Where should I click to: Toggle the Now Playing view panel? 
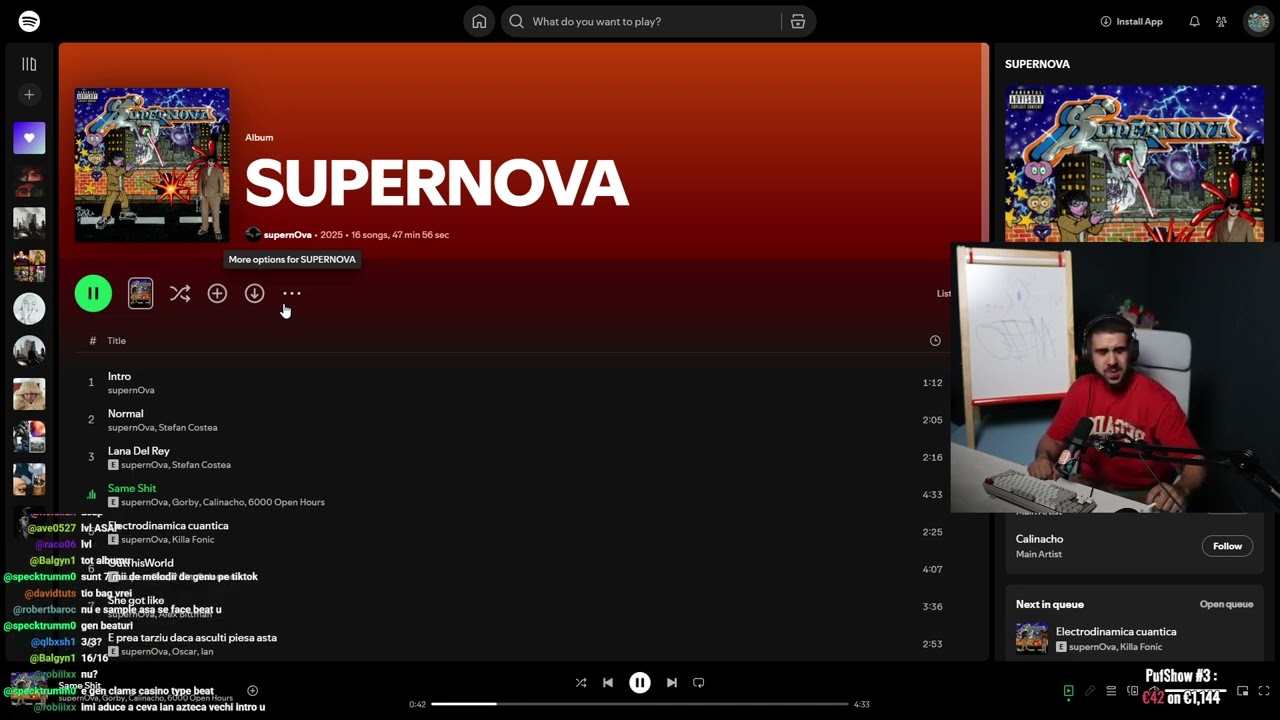point(1069,691)
